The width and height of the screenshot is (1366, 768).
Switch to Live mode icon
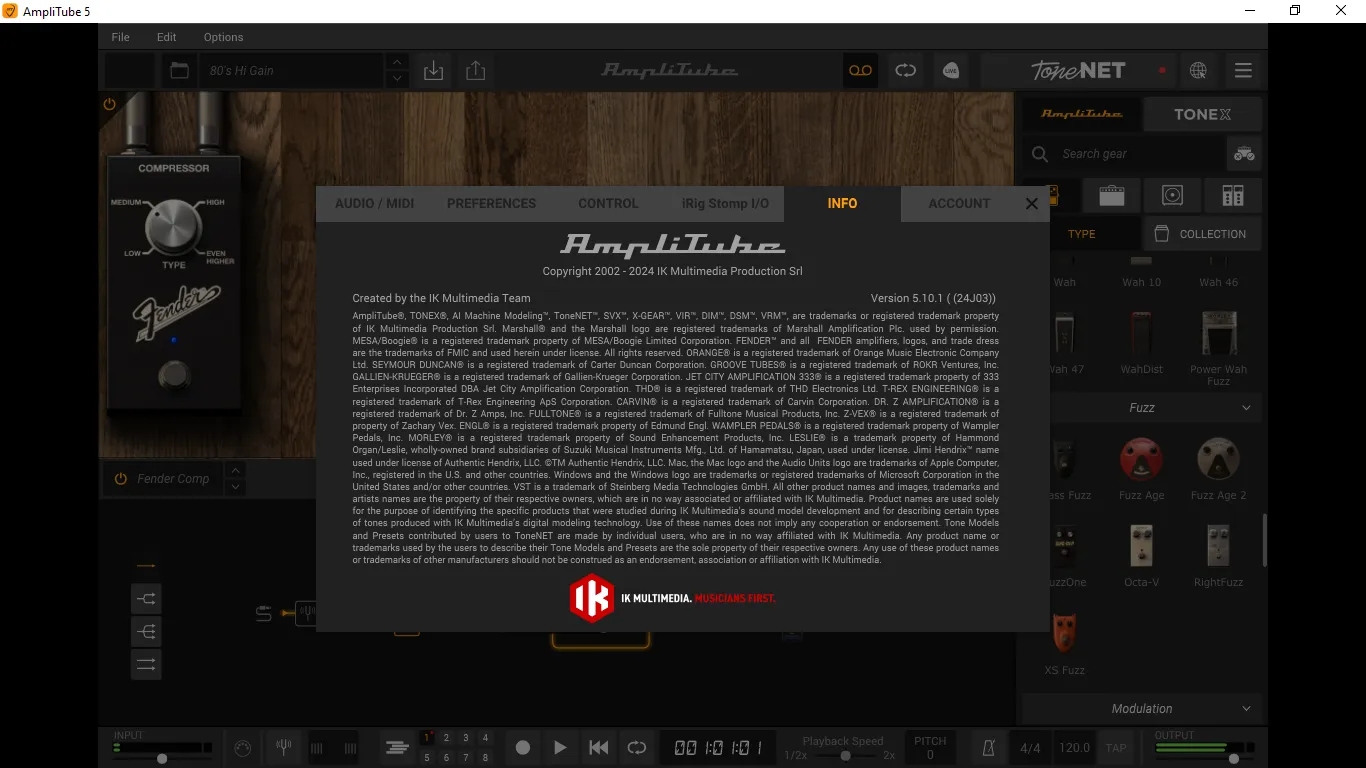(x=950, y=70)
